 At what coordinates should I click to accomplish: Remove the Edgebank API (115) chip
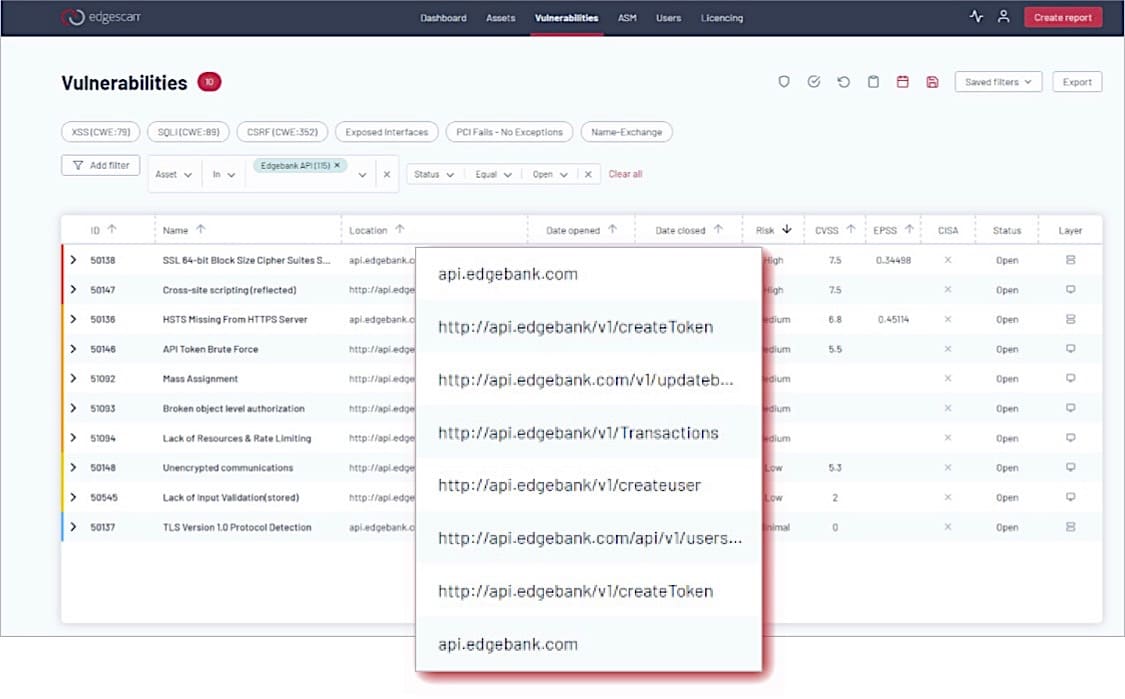337,165
